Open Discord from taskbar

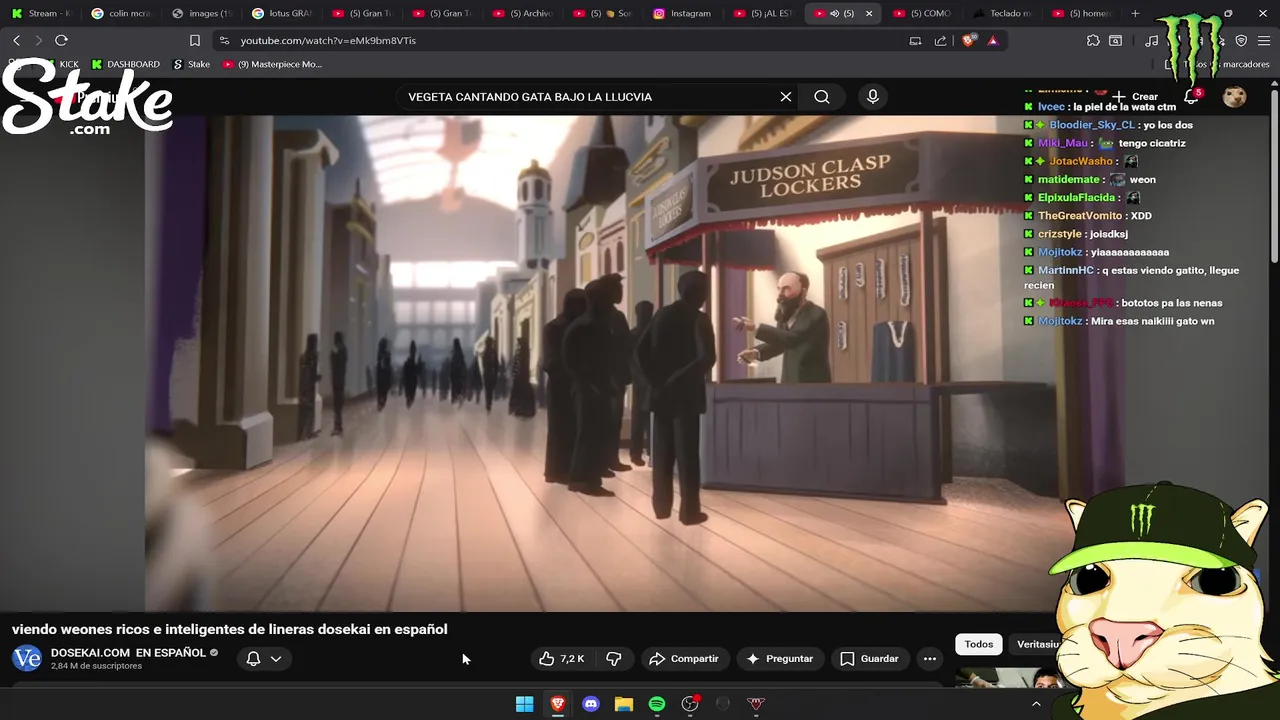pyautogui.click(x=591, y=704)
